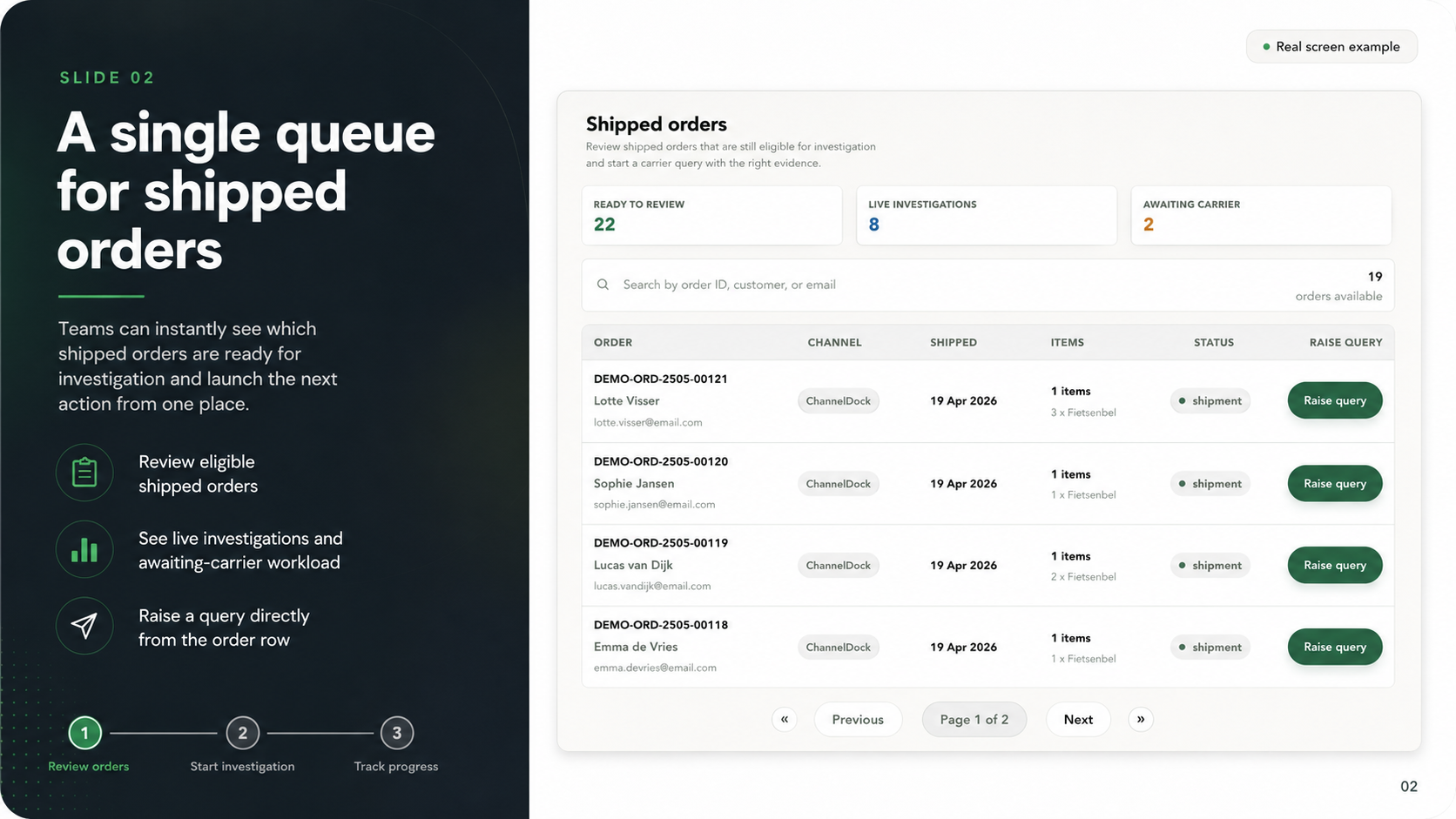Click the Page 1 of 2 indicator
Image resolution: width=1456 pixels, height=819 pixels.
point(974,719)
